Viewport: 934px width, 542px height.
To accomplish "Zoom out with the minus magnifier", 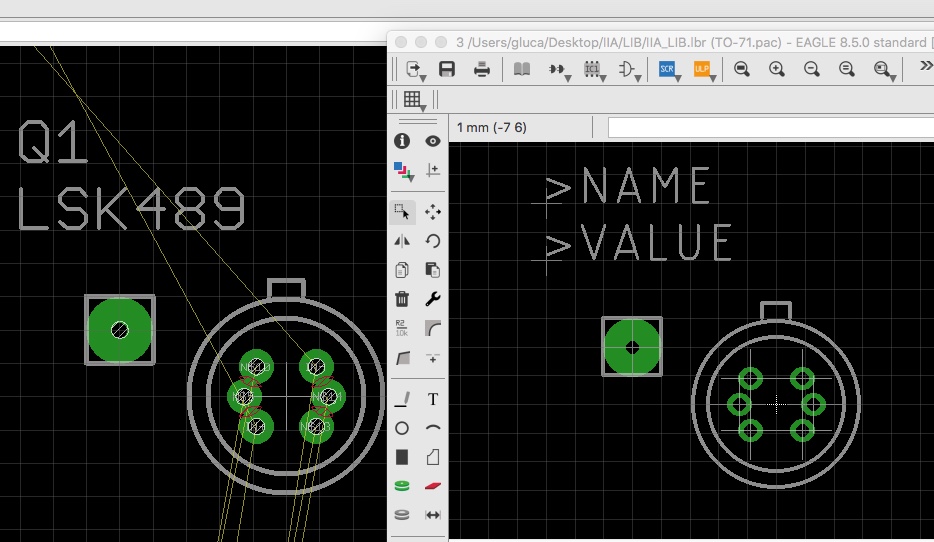I will [x=811, y=69].
